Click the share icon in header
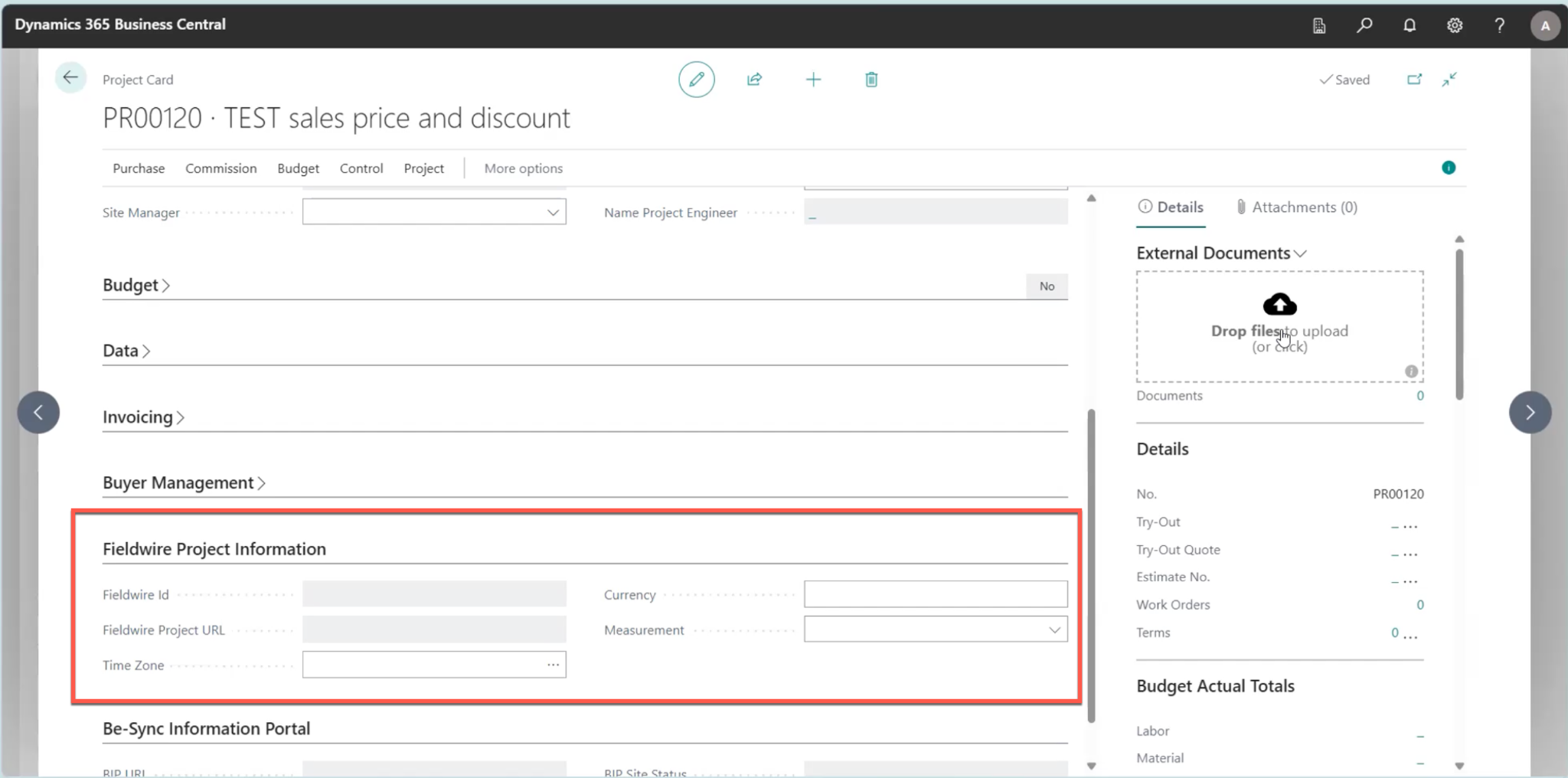The width and height of the screenshot is (1568, 778). [x=754, y=80]
